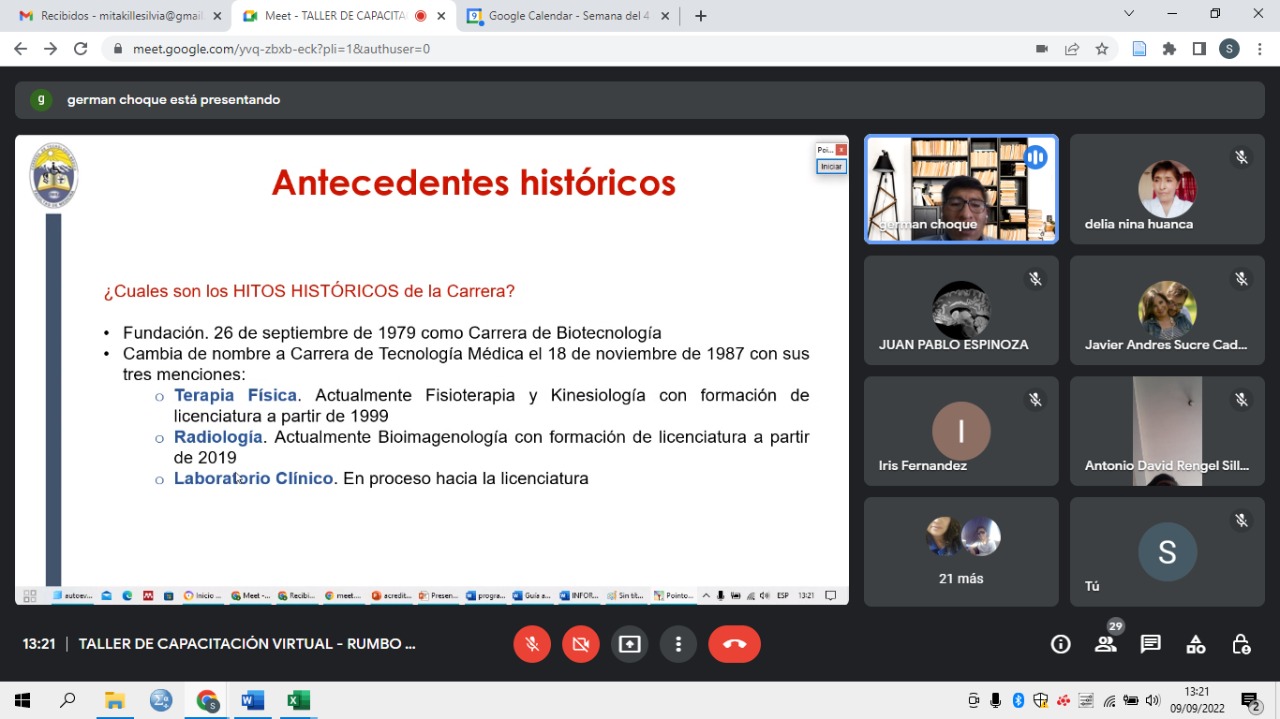Screen dimensions: 1280x719
Task: Show the participants list panel
Action: (1105, 645)
